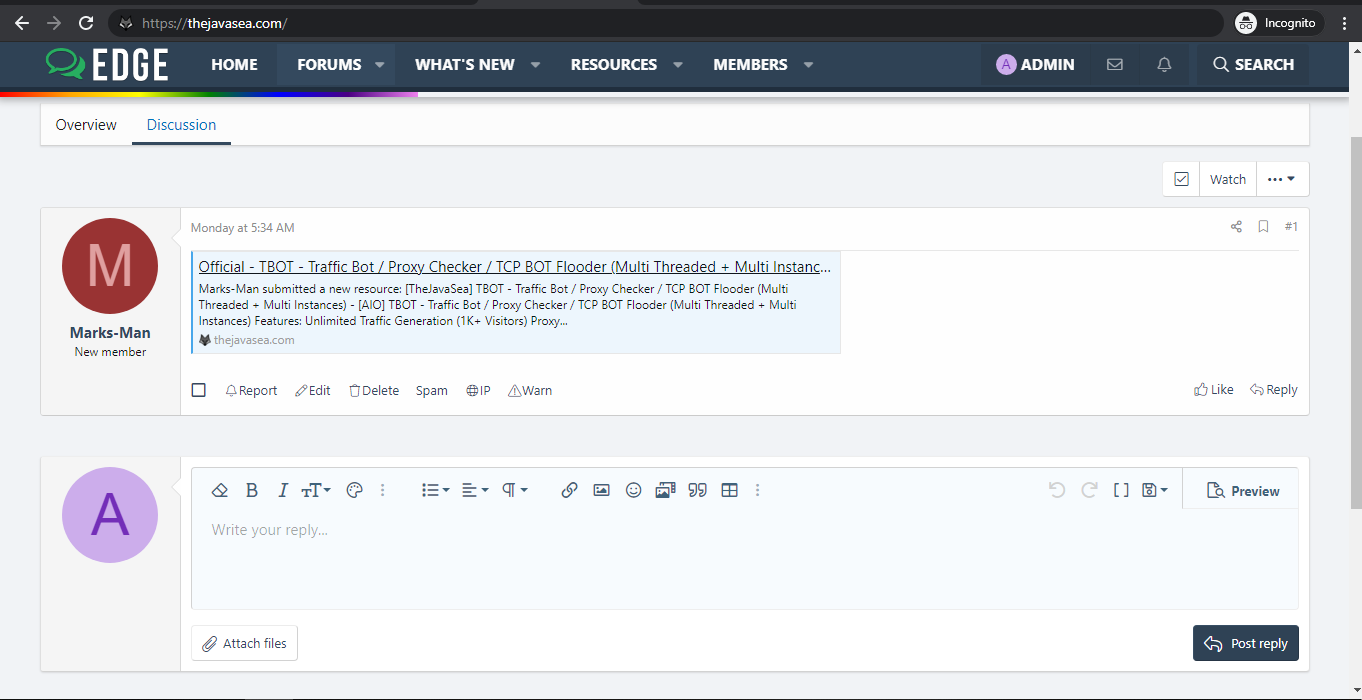Open the smilies emoji picker

coord(633,490)
